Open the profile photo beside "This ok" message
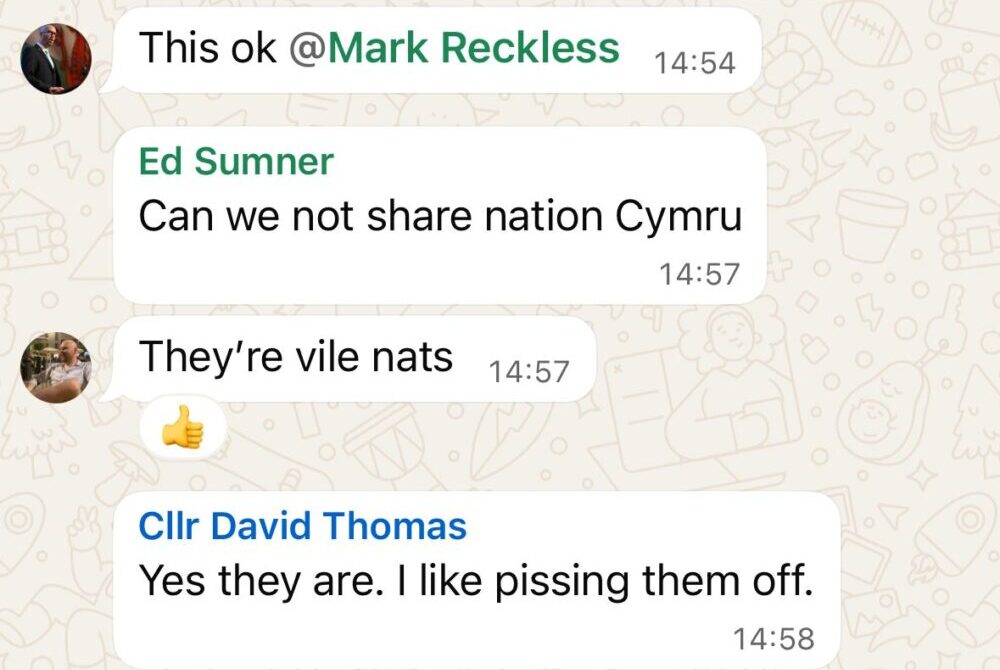 tap(56, 59)
